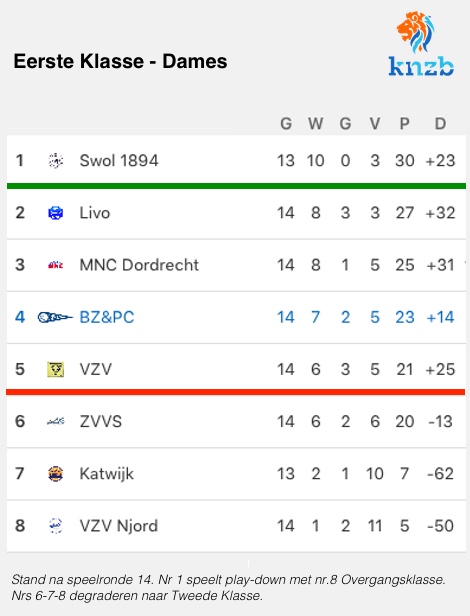Select the Swol 1894 team name
This screenshot has height=616, width=470.
(119, 161)
